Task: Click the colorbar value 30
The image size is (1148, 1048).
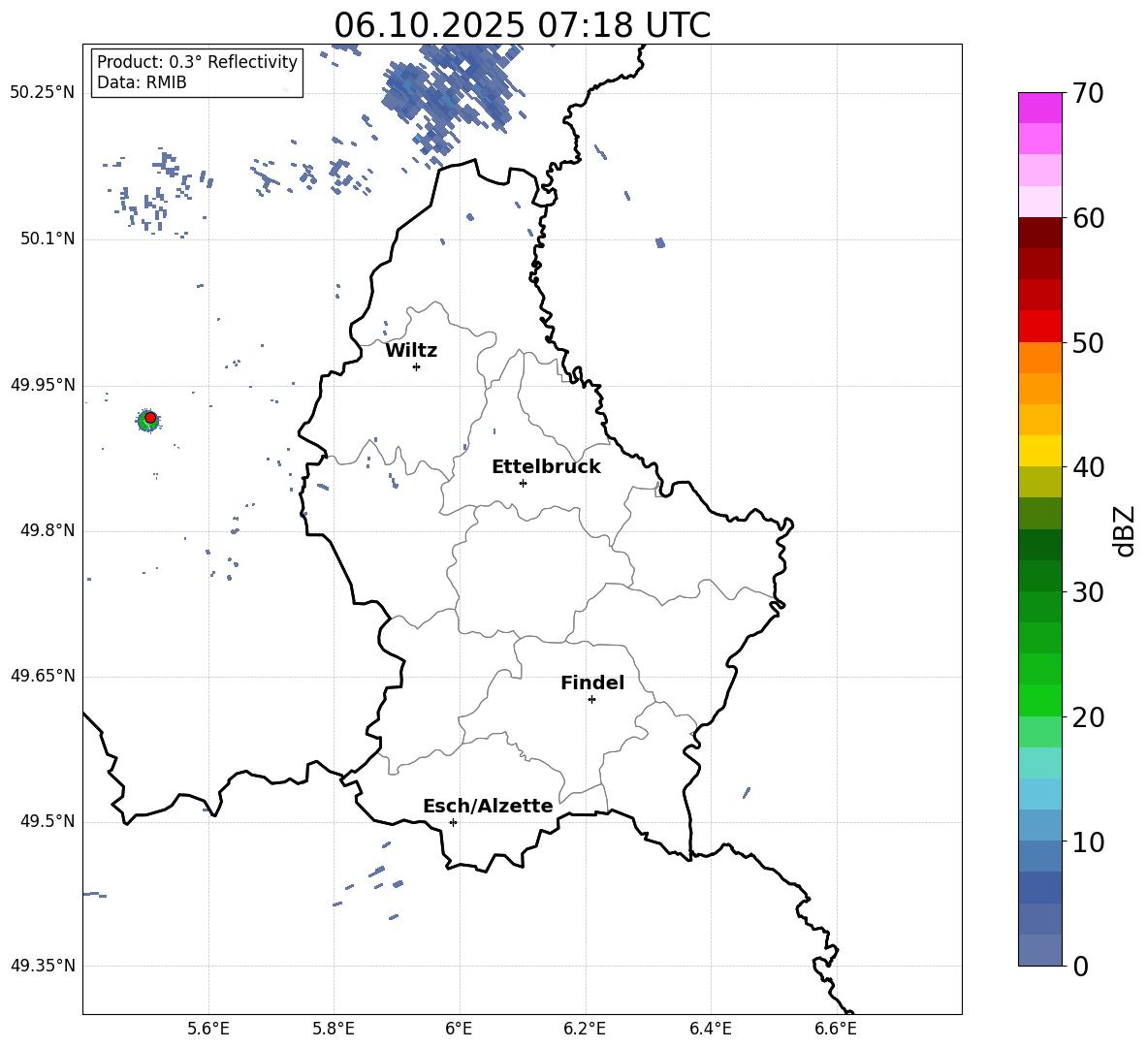Action: point(1089,592)
